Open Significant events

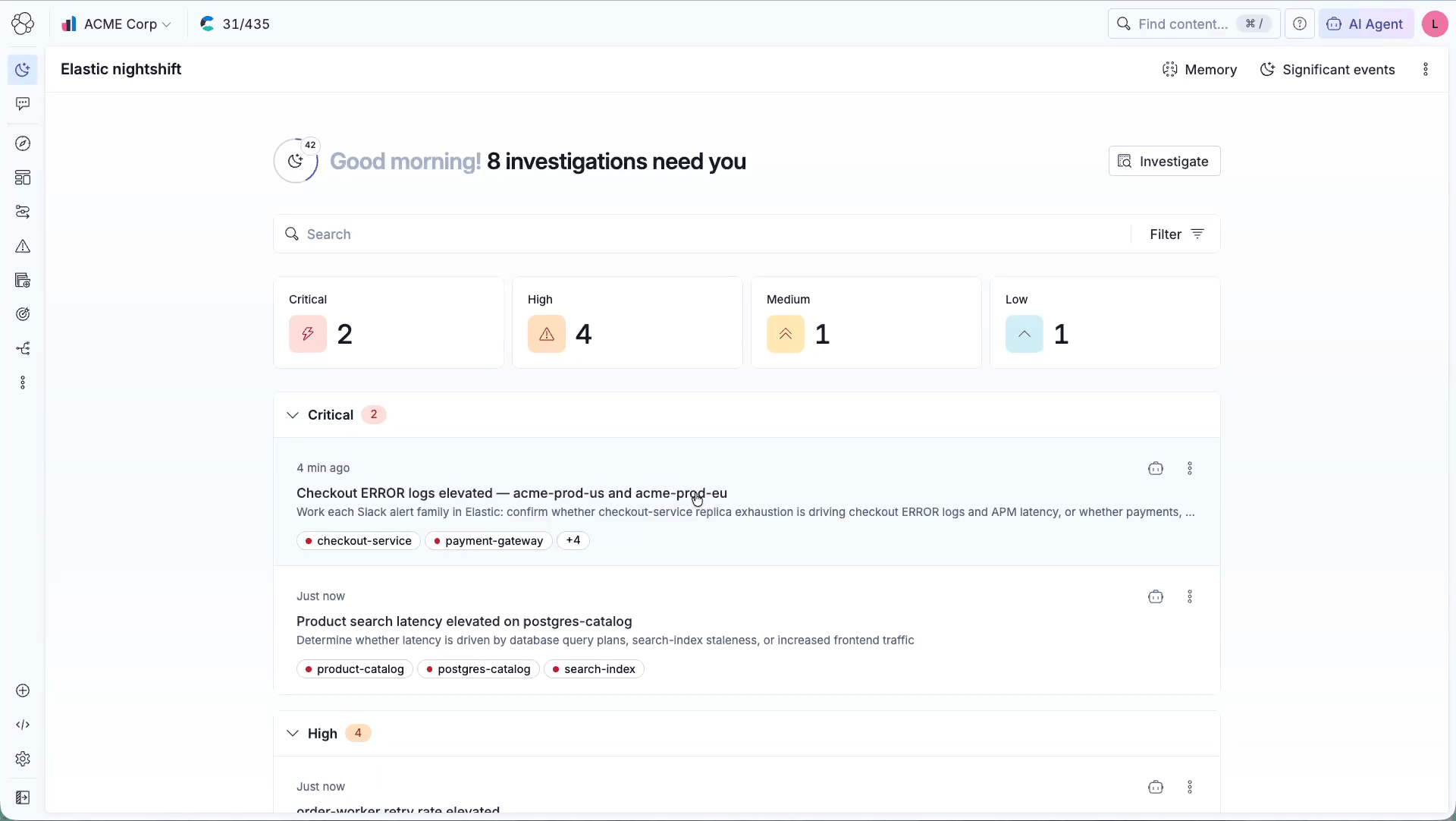[x=1328, y=69]
